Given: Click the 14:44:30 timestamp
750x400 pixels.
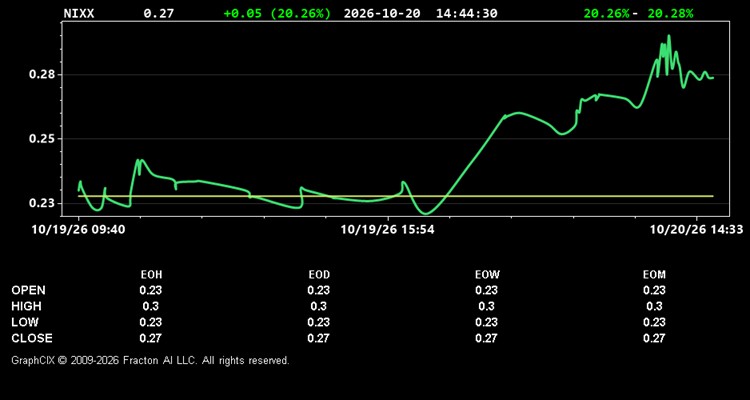Looking at the screenshot, I should coord(466,13).
